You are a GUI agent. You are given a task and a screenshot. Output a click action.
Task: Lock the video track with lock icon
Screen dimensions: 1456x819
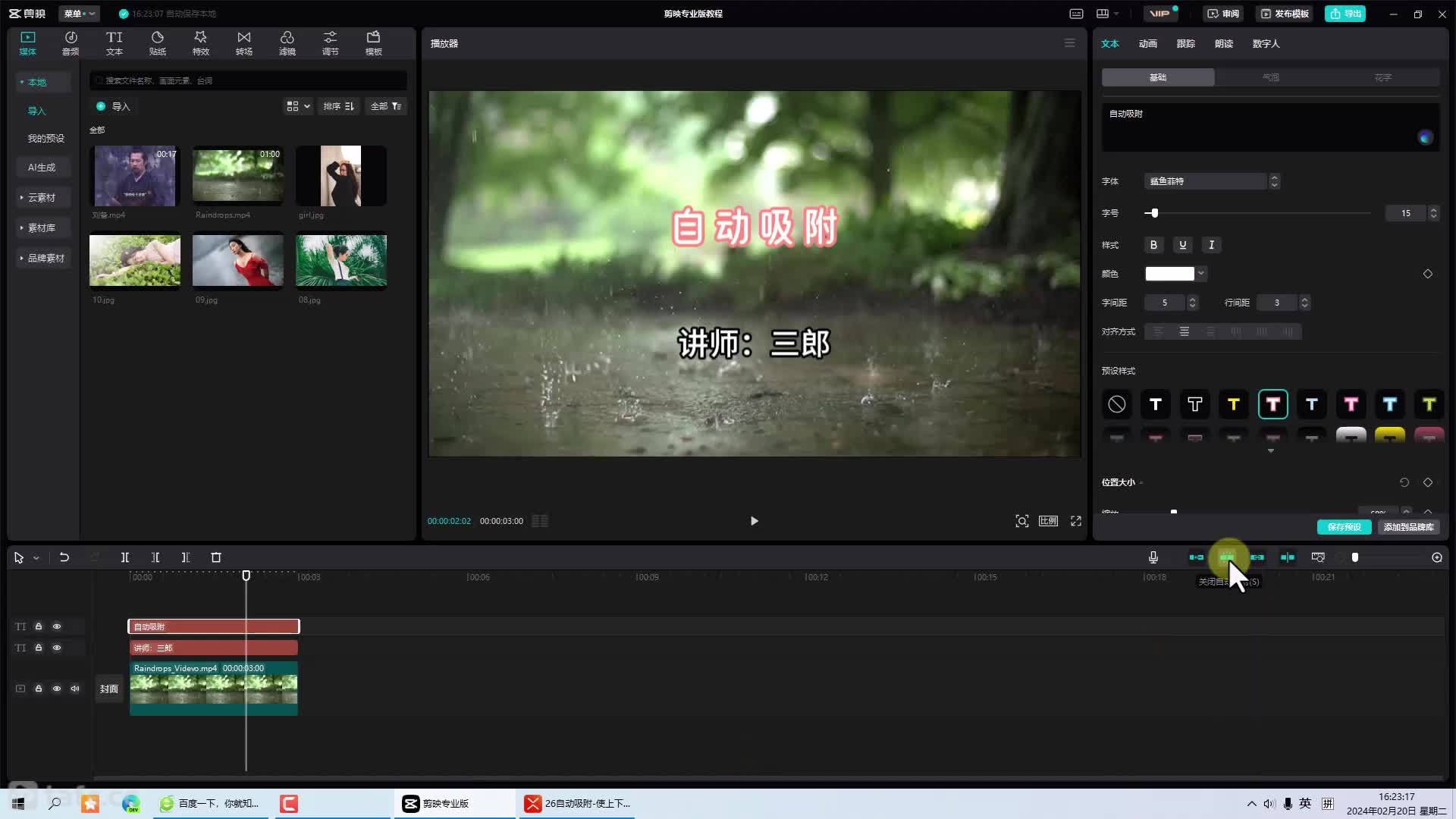click(39, 689)
